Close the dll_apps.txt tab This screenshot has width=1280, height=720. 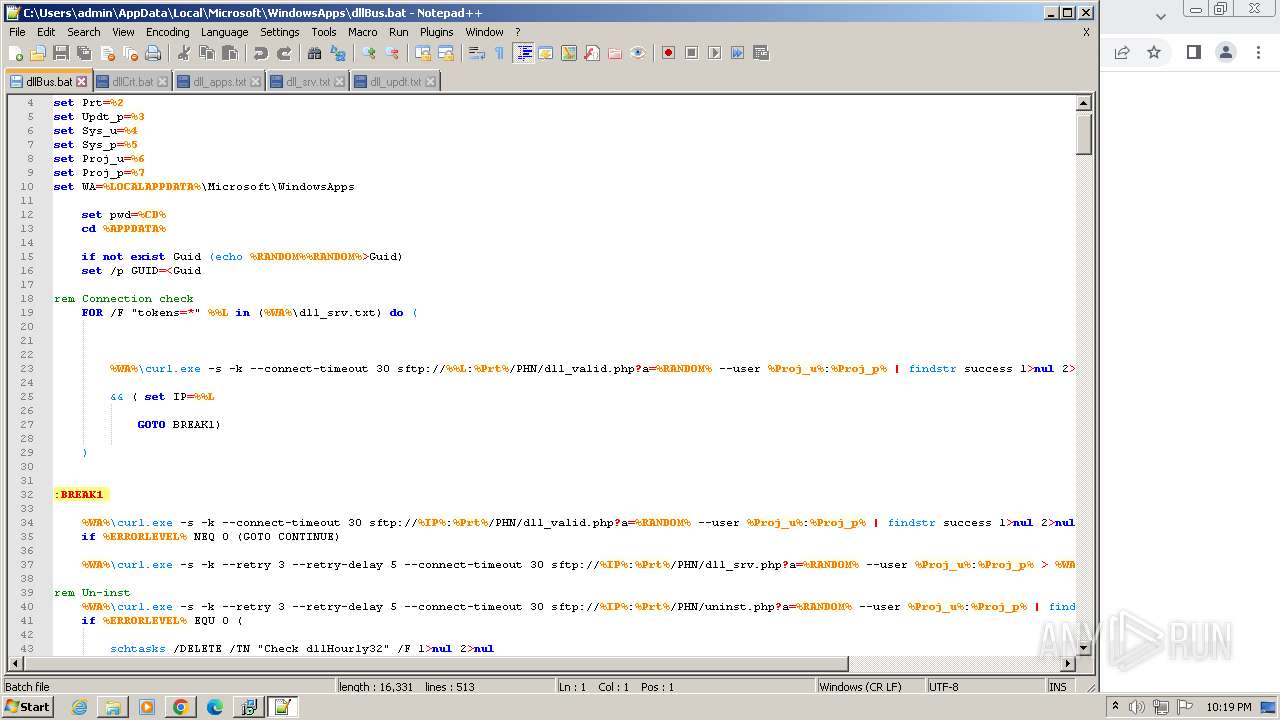click(x=255, y=82)
